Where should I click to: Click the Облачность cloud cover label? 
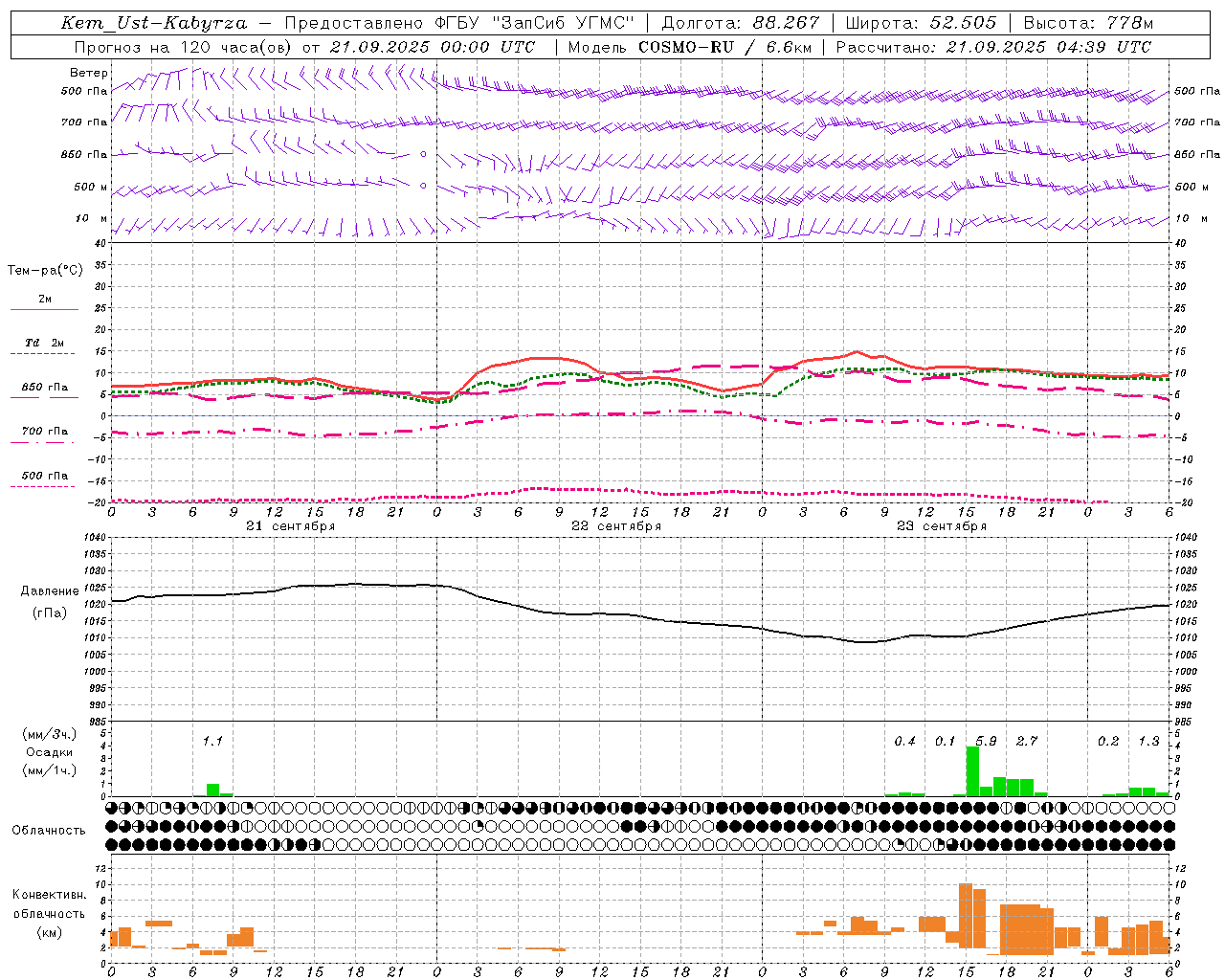pyautogui.click(x=49, y=831)
